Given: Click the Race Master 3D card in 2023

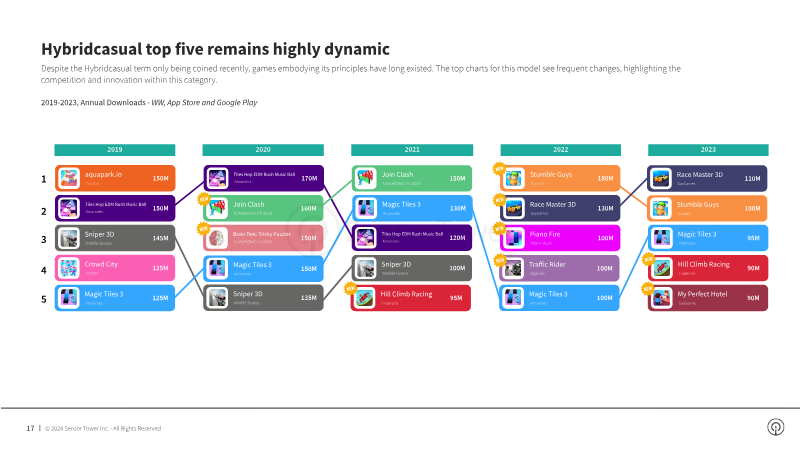Looking at the screenshot, I should click(707, 179).
